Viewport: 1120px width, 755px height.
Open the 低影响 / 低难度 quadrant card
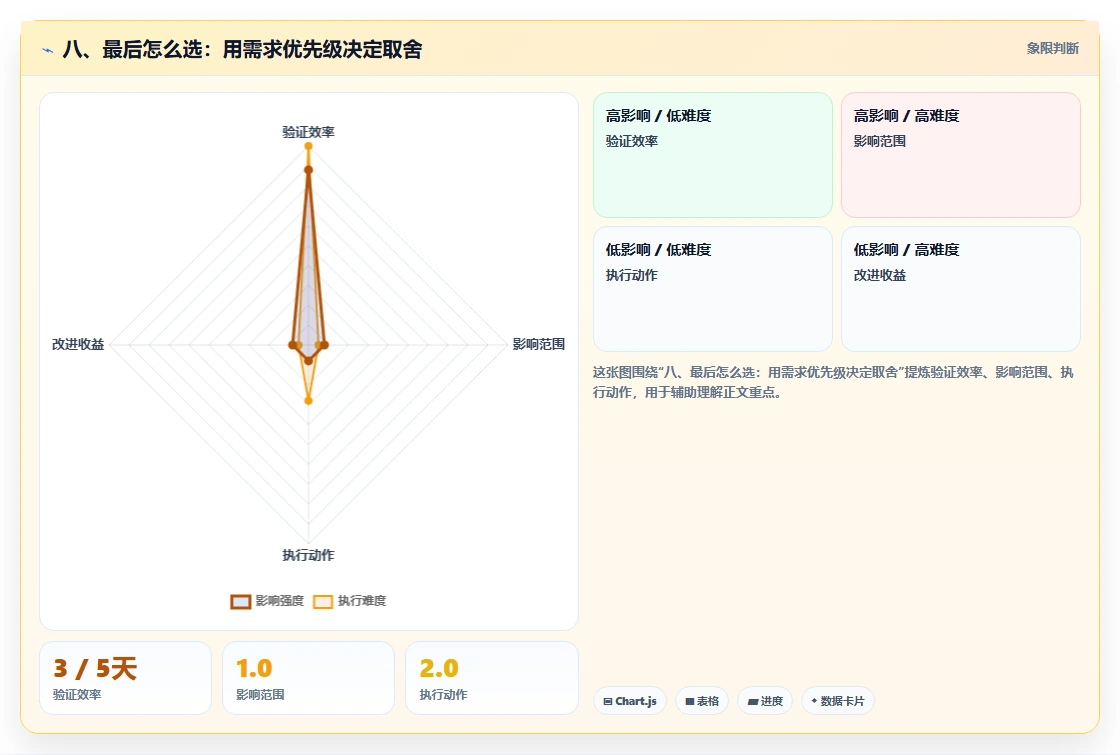coord(713,289)
